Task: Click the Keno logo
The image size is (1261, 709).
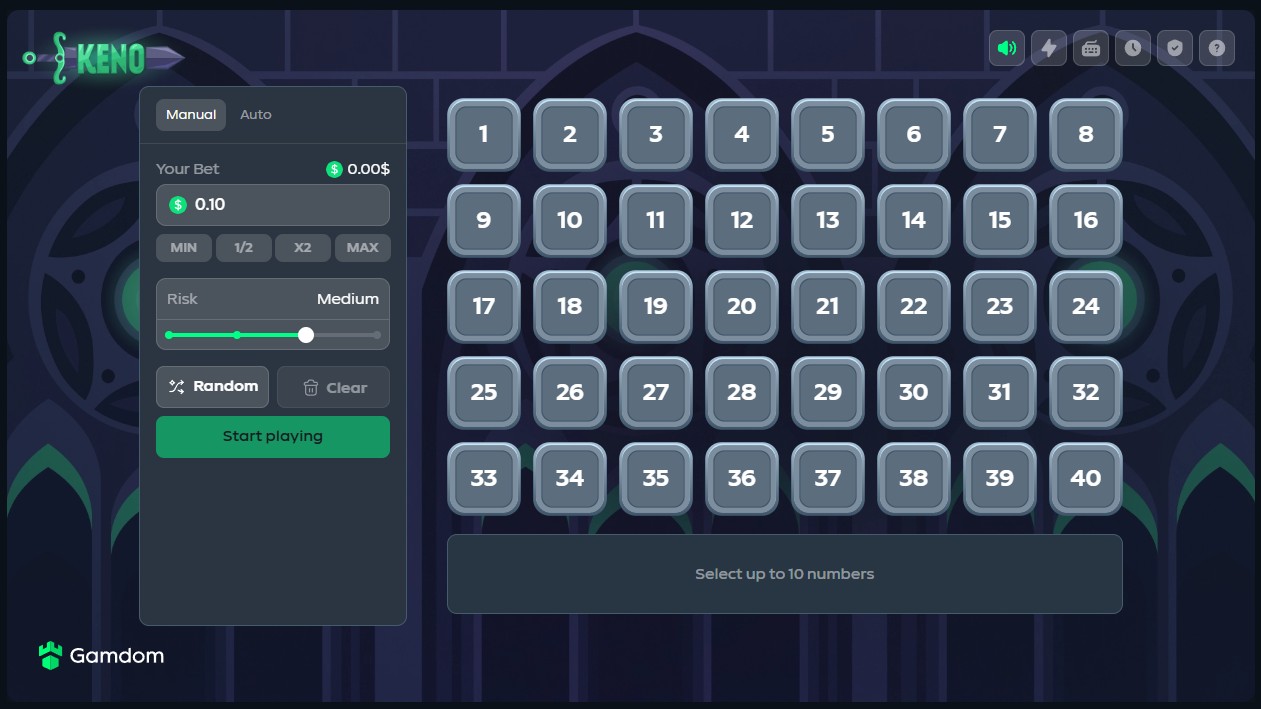Action: (103, 58)
